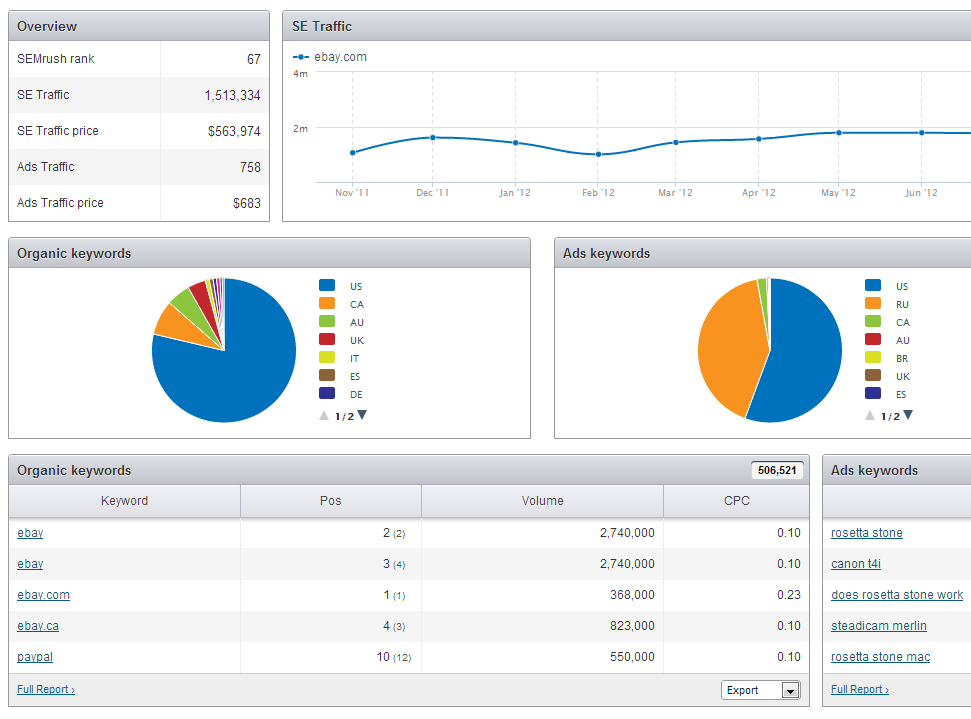Open Ads keywords Full Report
This screenshot has height=719, width=971.
(x=860, y=689)
